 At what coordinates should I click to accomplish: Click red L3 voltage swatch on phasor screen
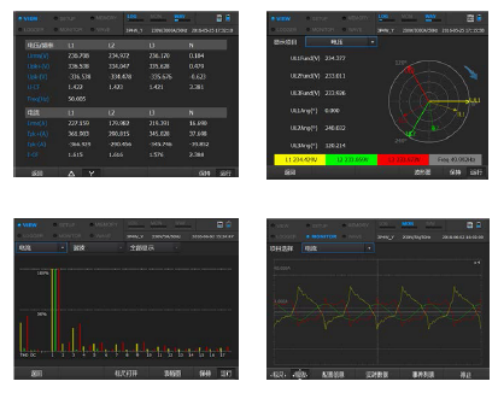click(403, 160)
